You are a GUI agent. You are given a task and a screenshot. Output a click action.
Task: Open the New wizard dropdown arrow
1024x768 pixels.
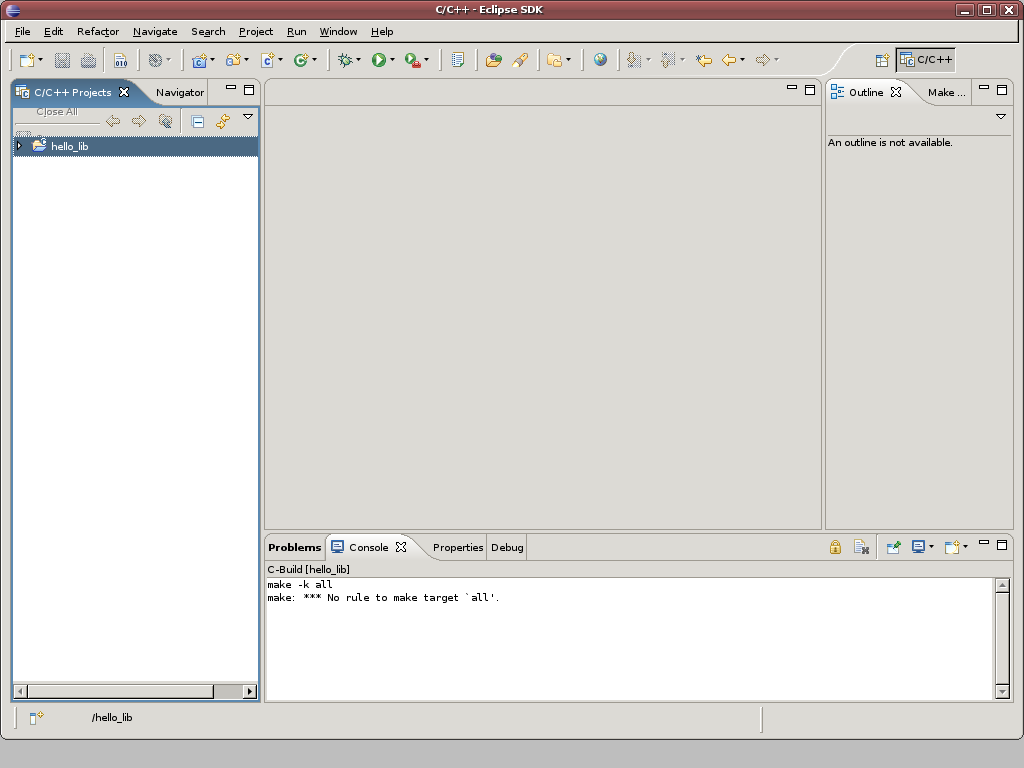[x=40, y=60]
